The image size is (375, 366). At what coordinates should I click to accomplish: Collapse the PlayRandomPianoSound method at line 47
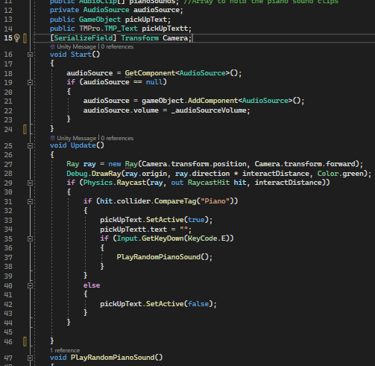pos(30,358)
